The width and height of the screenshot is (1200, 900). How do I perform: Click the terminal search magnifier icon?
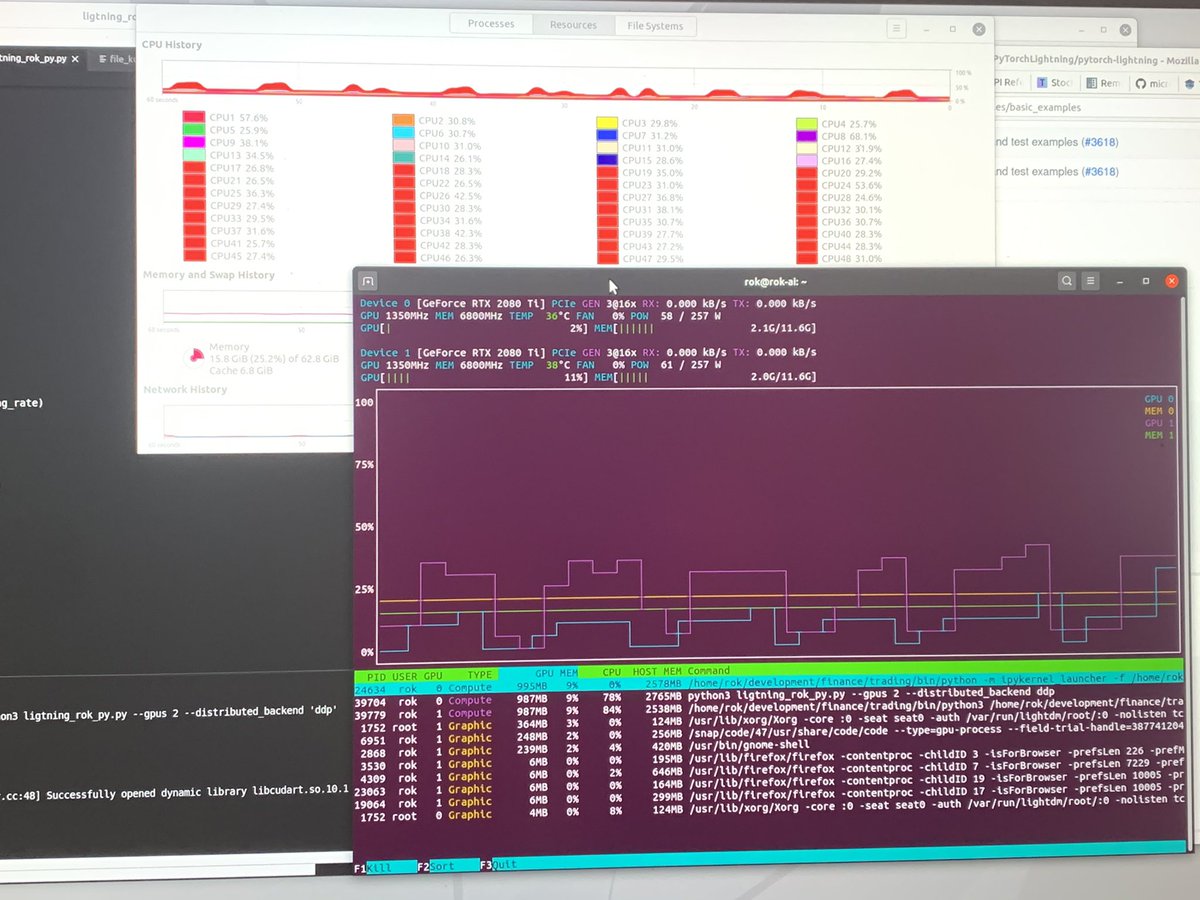tap(1067, 281)
